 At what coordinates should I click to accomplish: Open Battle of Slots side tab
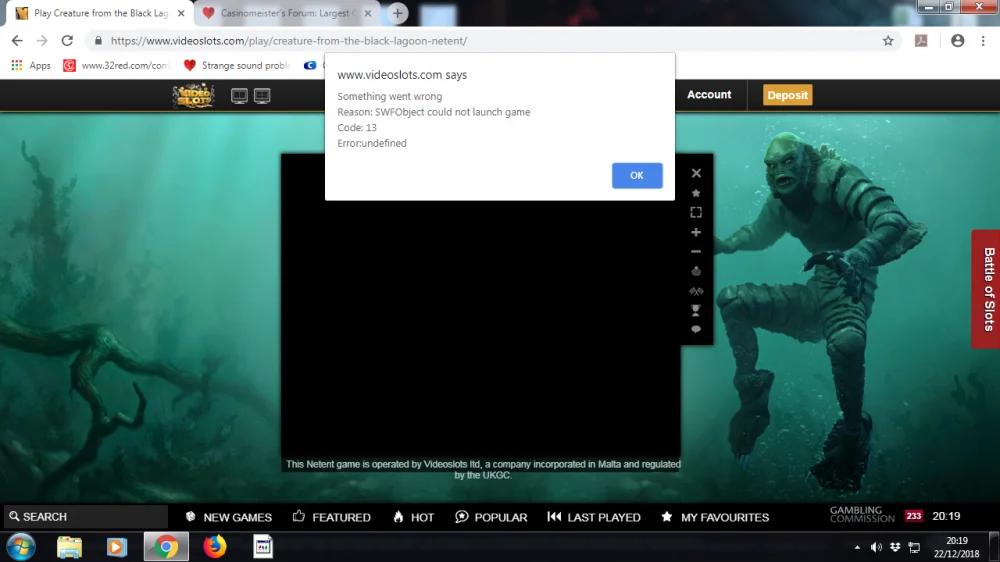click(986, 289)
